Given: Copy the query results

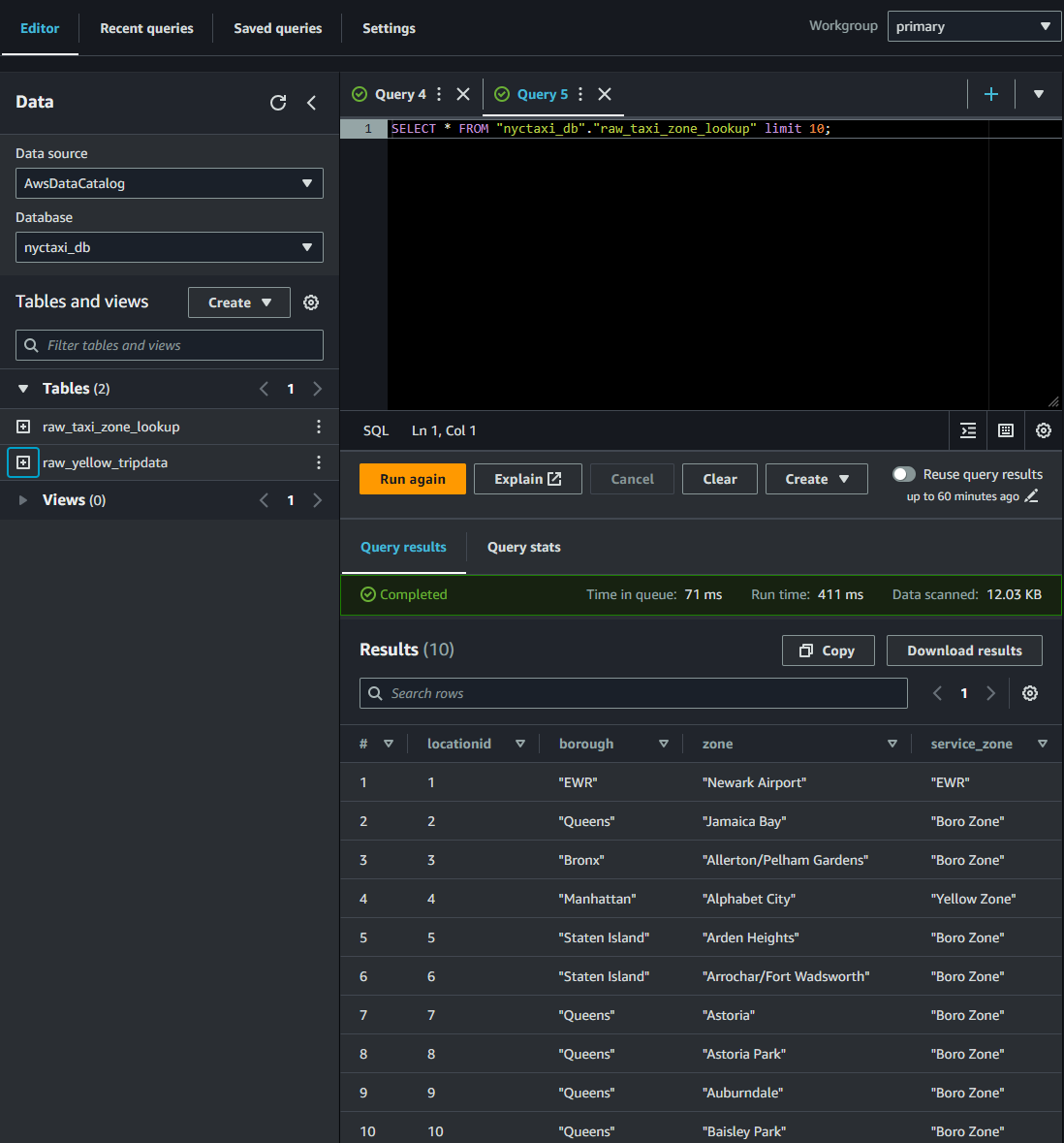Looking at the screenshot, I should click(x=828, y=651).
